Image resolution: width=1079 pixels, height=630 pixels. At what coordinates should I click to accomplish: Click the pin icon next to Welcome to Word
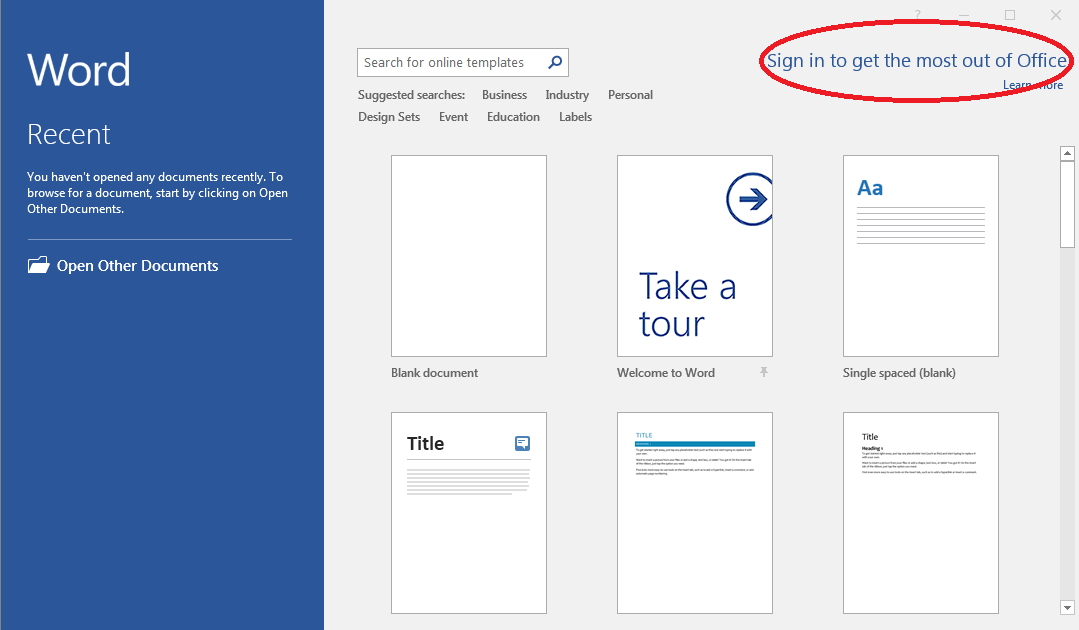point(764,372)
